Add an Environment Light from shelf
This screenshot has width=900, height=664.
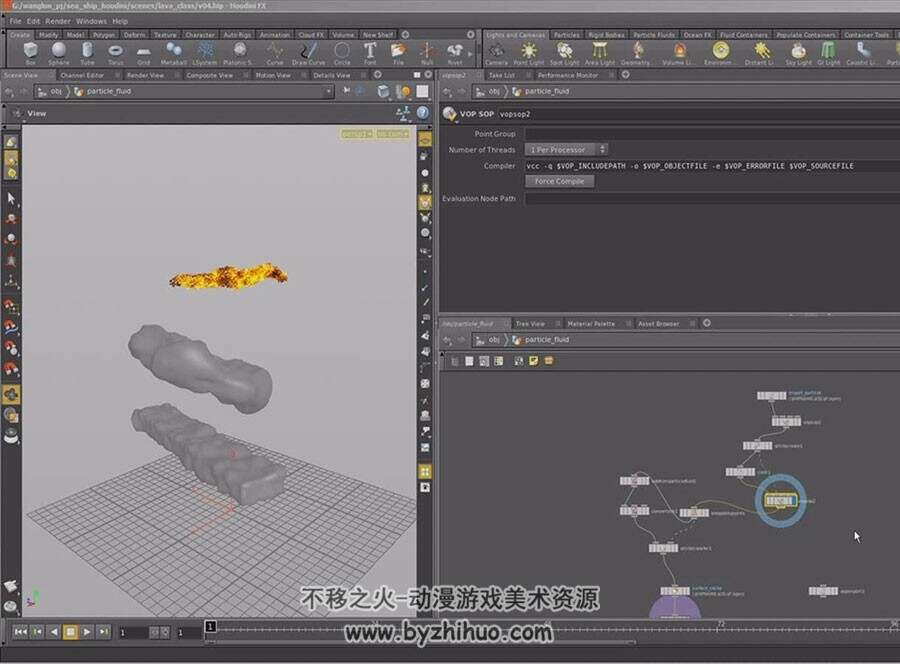click(x=719, y=53)
